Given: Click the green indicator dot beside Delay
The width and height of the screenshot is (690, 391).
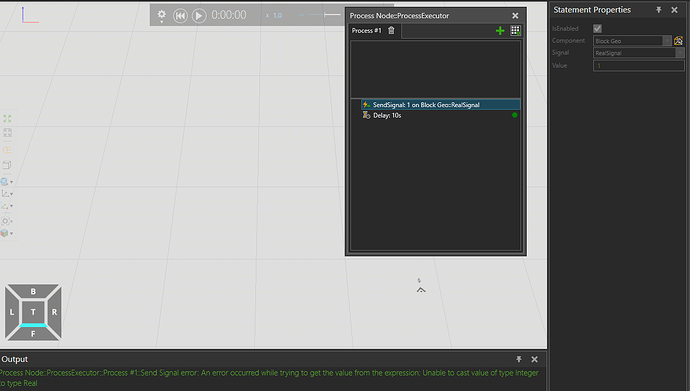Looking at the screenshot, I should click(x=514, y=115).
